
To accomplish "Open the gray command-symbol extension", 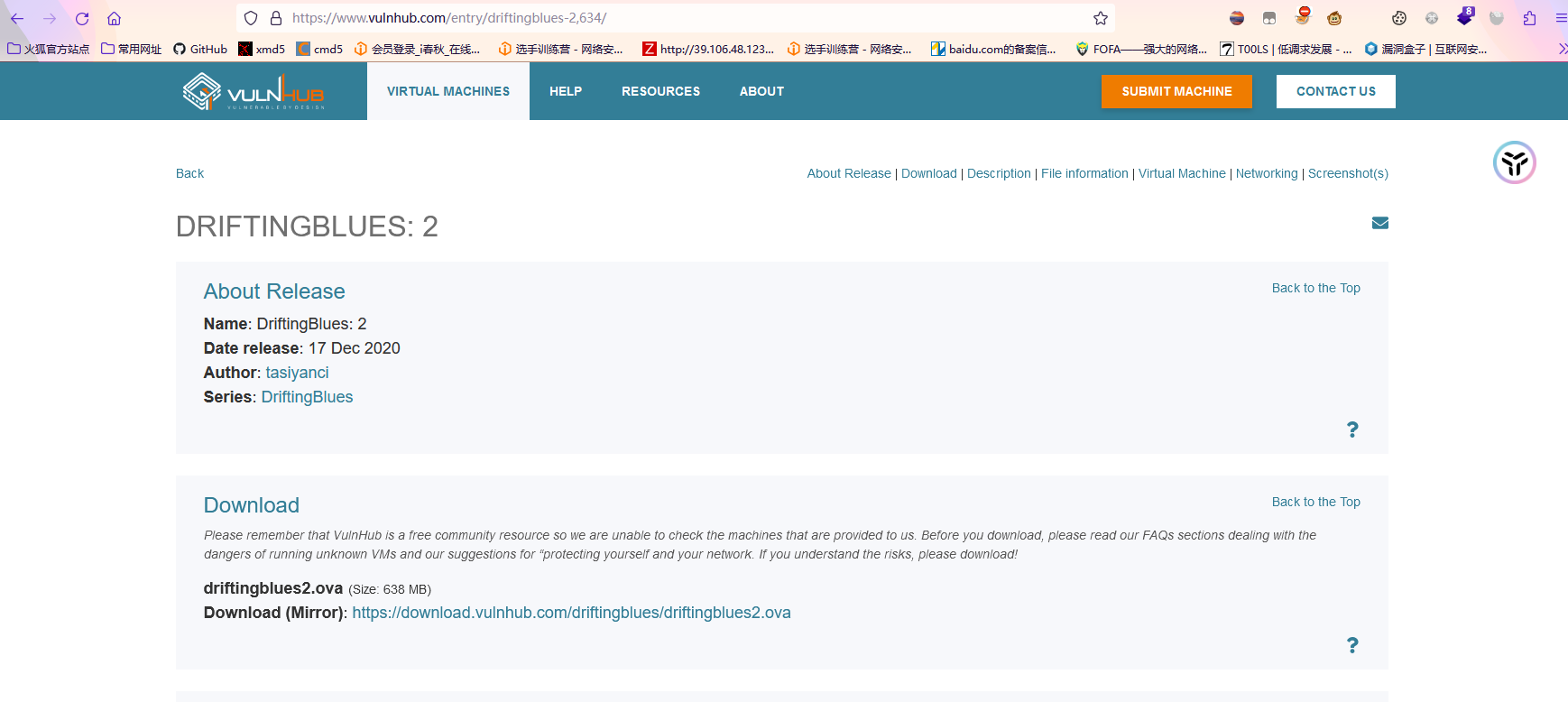I will (1432, 18).
